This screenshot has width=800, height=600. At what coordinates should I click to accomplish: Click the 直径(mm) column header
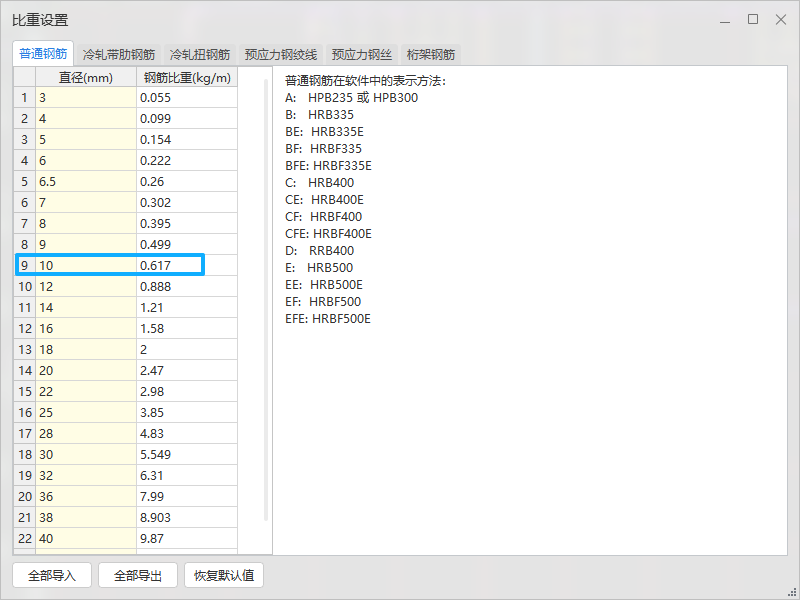coord(85,76)
